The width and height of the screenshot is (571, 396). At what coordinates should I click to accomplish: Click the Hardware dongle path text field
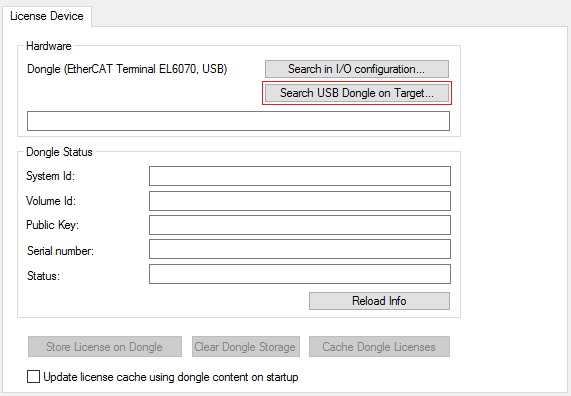(238, 121)
